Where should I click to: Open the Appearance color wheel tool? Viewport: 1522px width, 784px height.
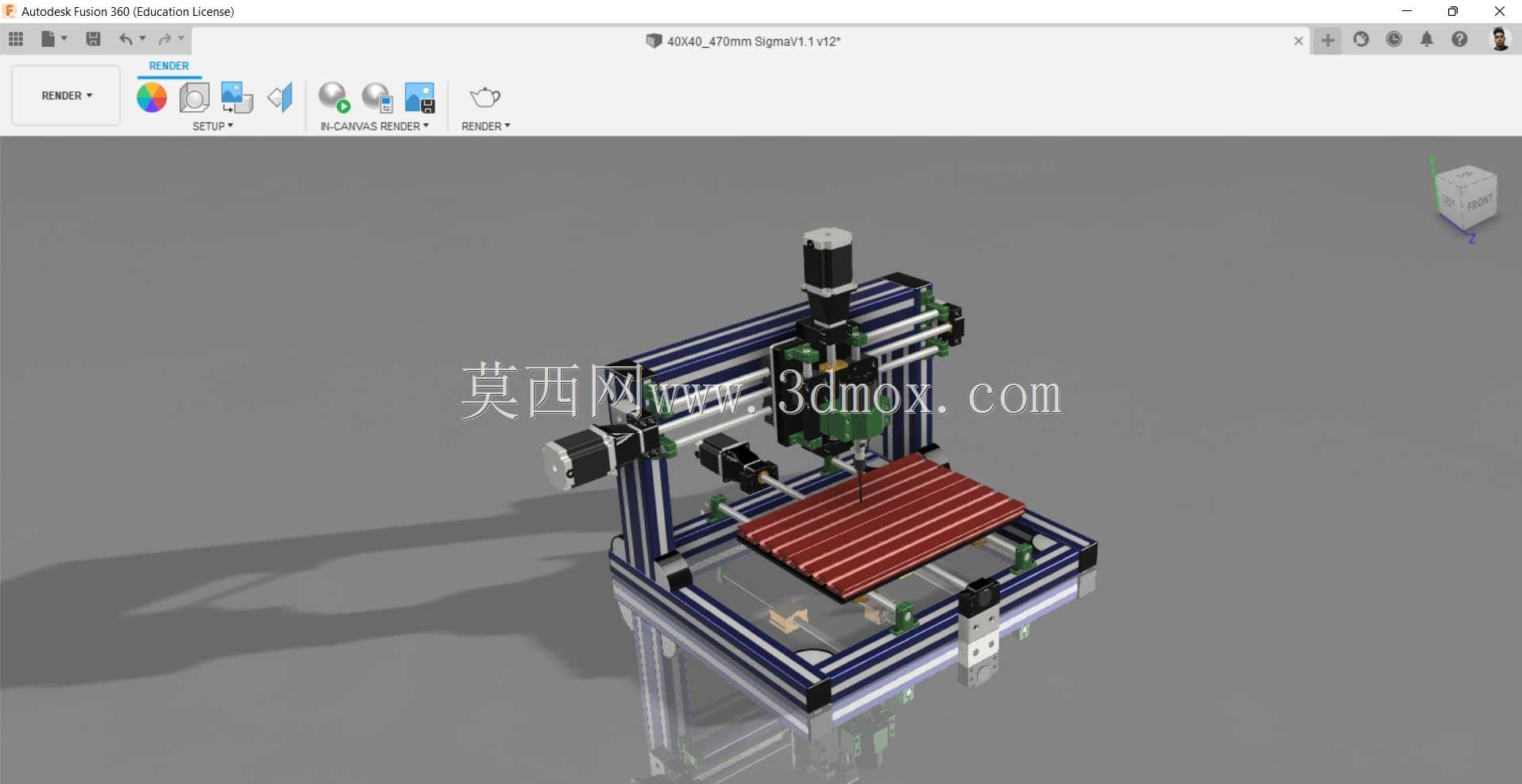click(x=152, y=98)
